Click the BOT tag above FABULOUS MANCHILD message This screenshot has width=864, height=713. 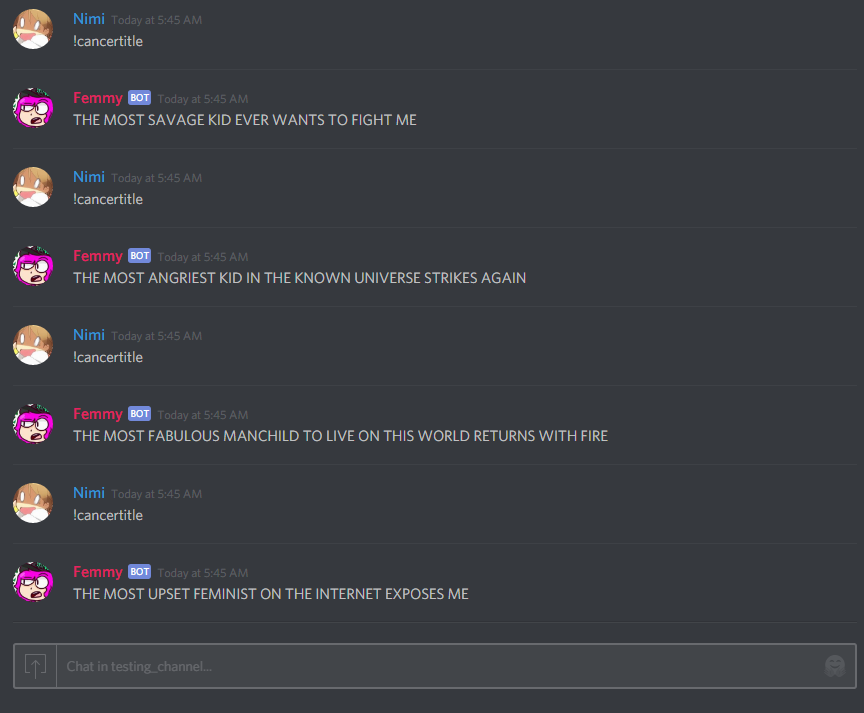139,413
